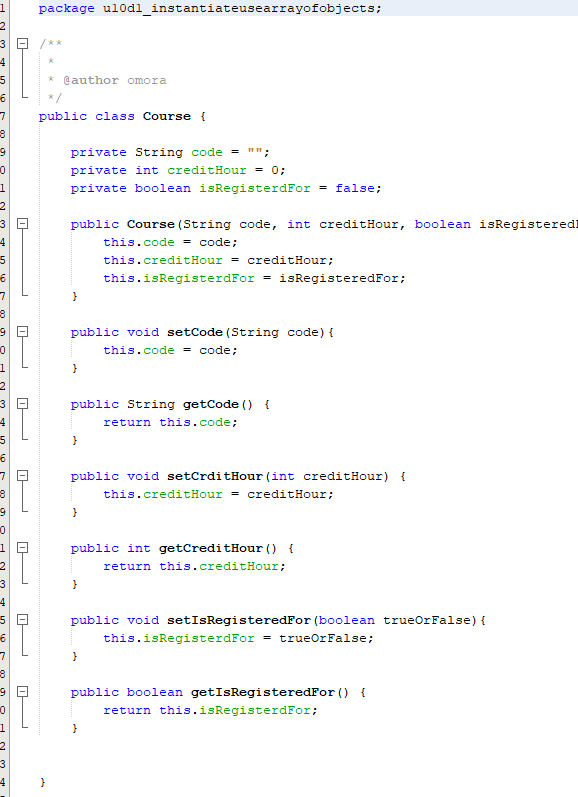The width and height of the screenshot is (578, 797).
Task: Click the 'public class Course {' declaration
Action: [x=123, y=116]
